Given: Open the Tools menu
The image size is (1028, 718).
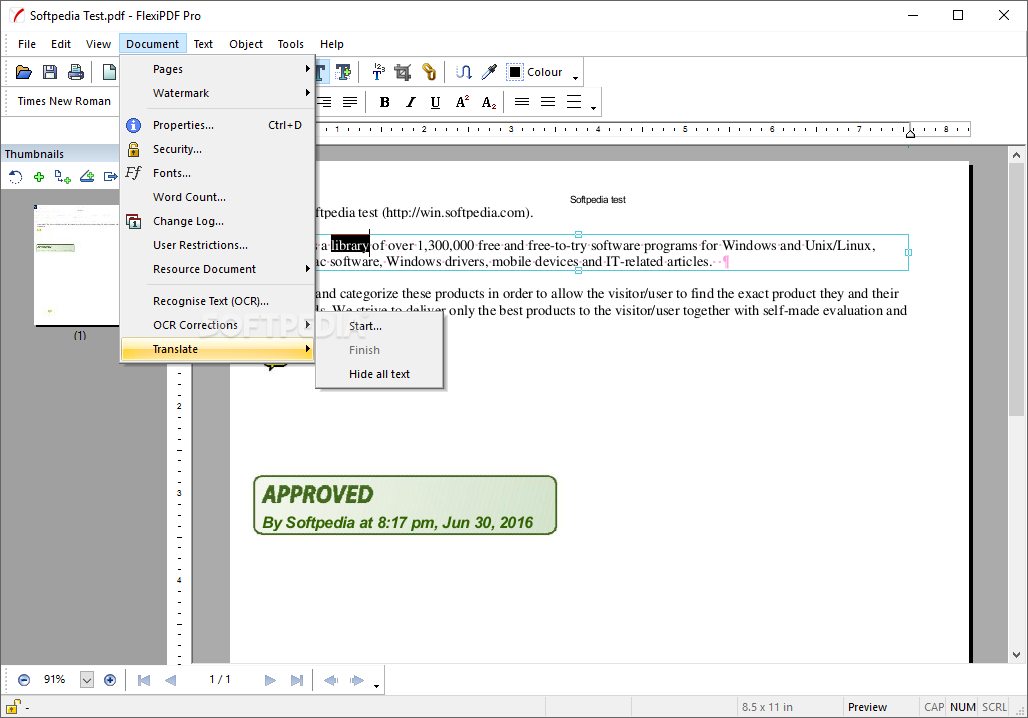Looking at the screenshot, I should point(290,44).
